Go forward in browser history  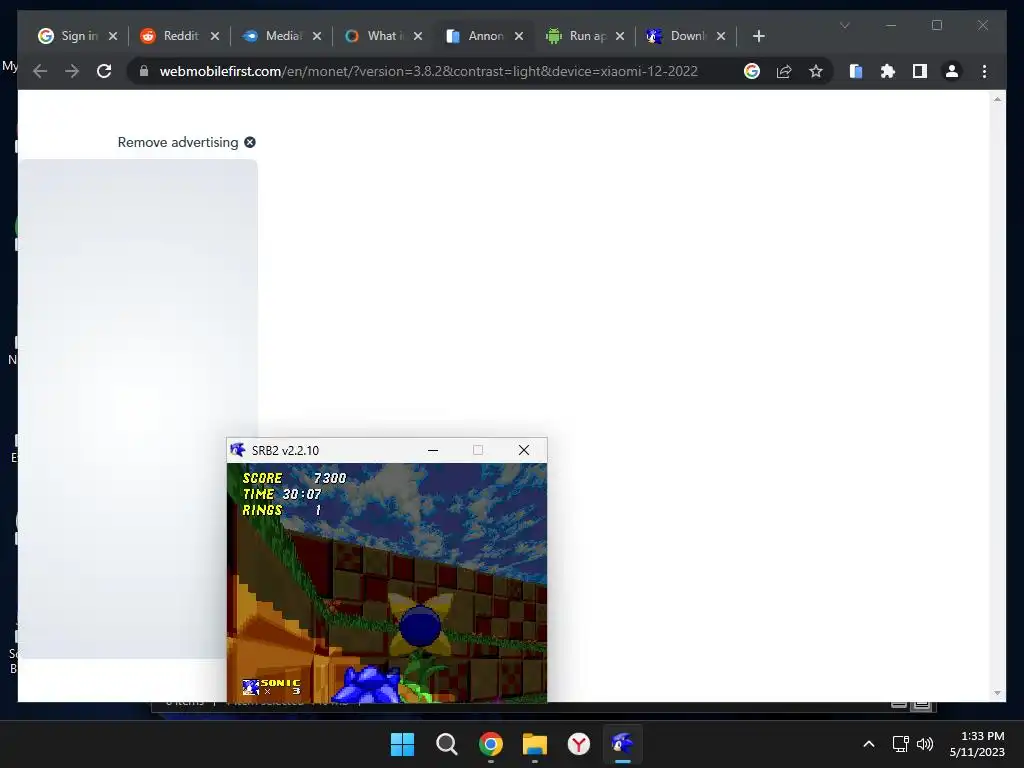(72, 71)
